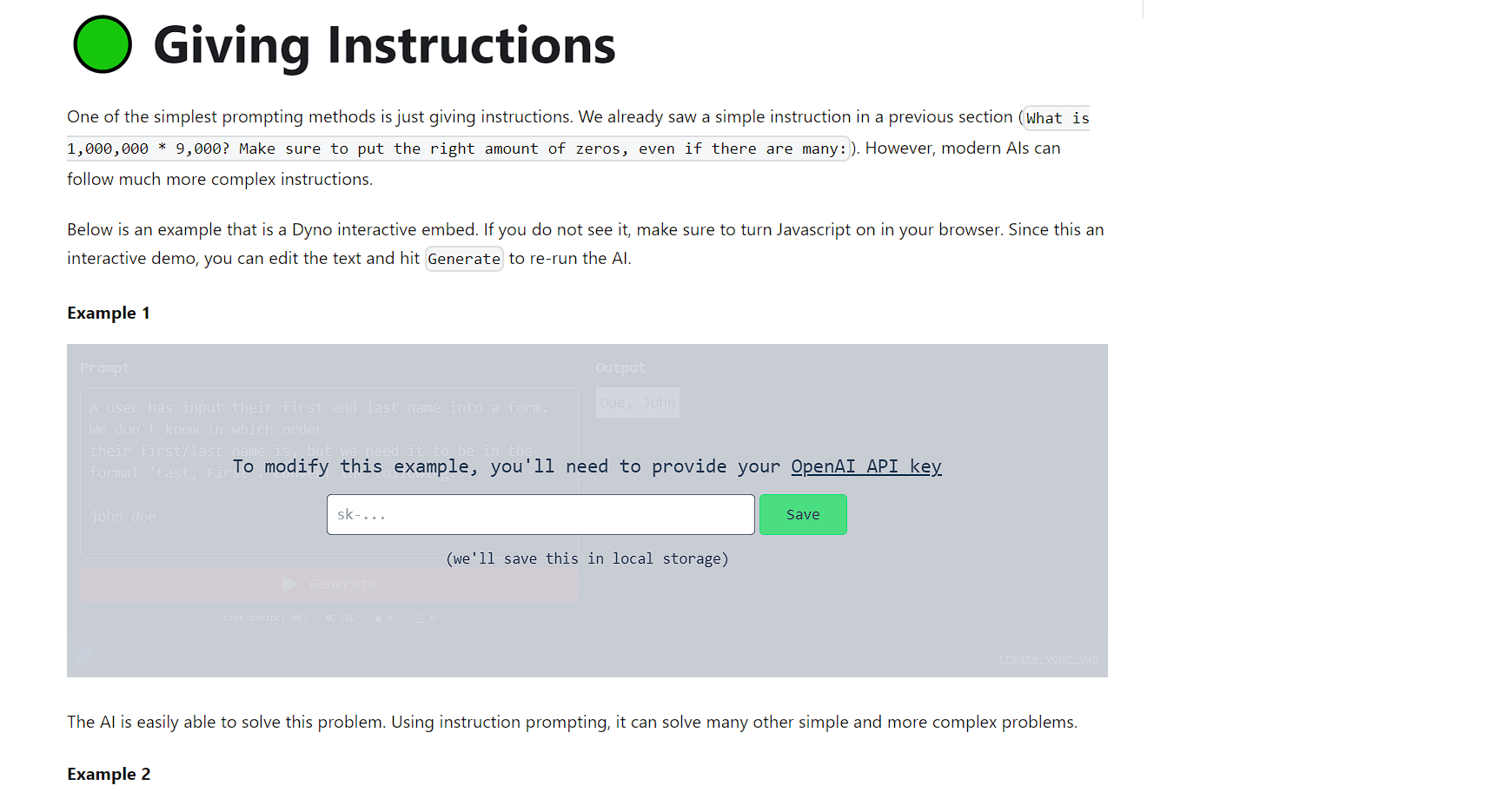Open the OpenAI API key link
The height and width of the screenshot is (799, 1512).
tap(865, 466)
